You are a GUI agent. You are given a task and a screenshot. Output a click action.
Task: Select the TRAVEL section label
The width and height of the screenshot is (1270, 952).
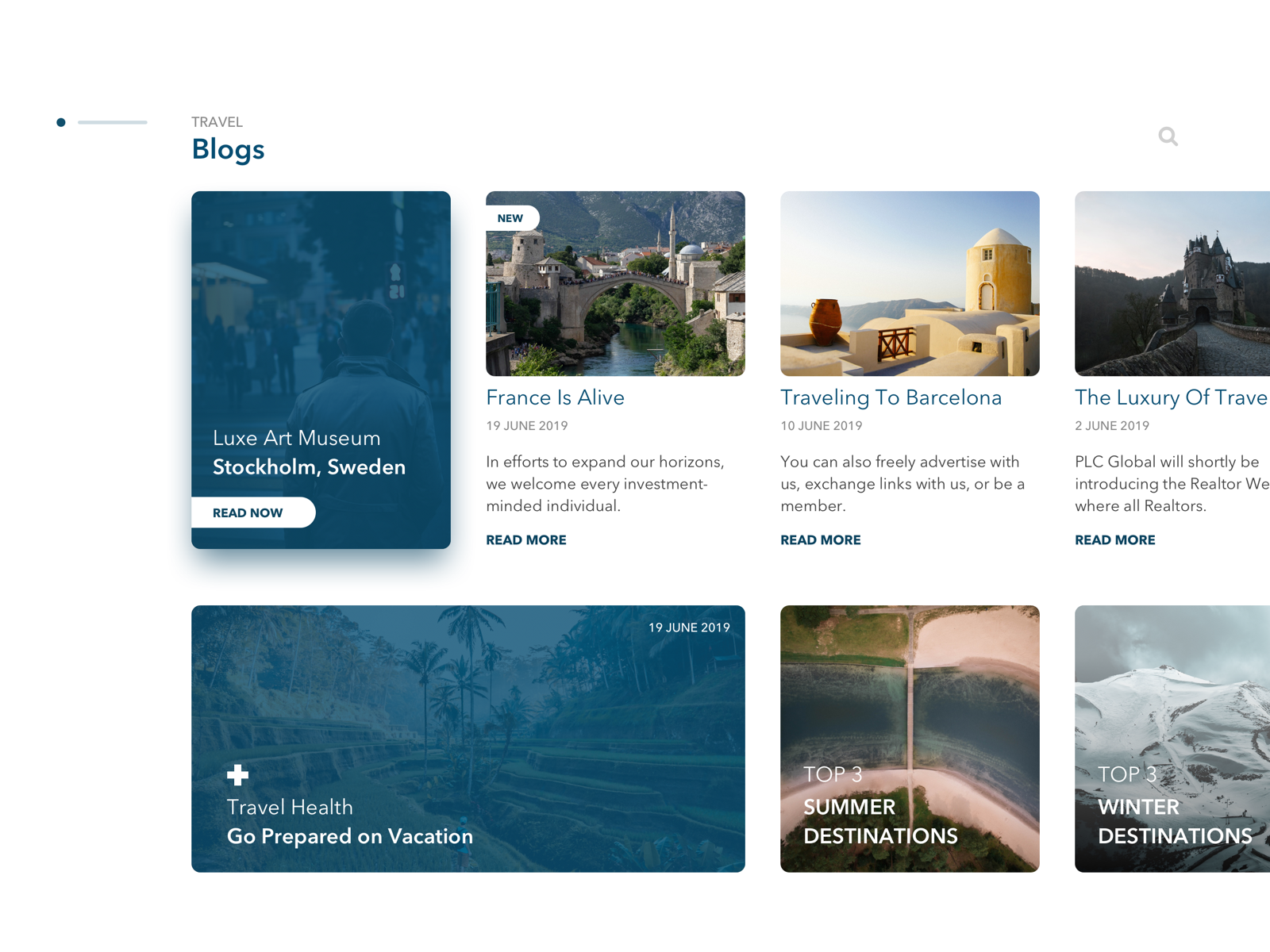point(217,121)
